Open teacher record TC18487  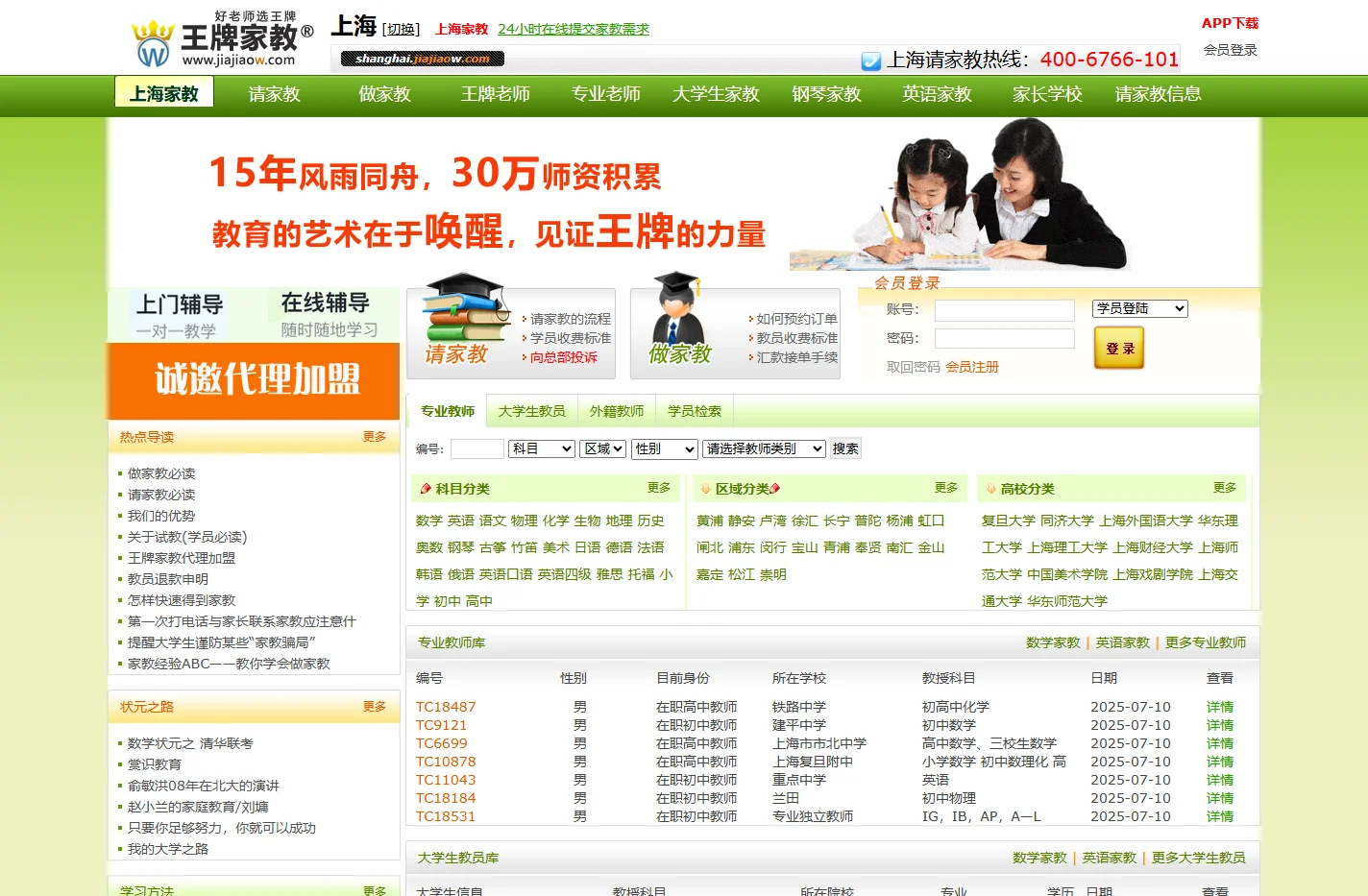pyautogui.click(x=446, y=707)
